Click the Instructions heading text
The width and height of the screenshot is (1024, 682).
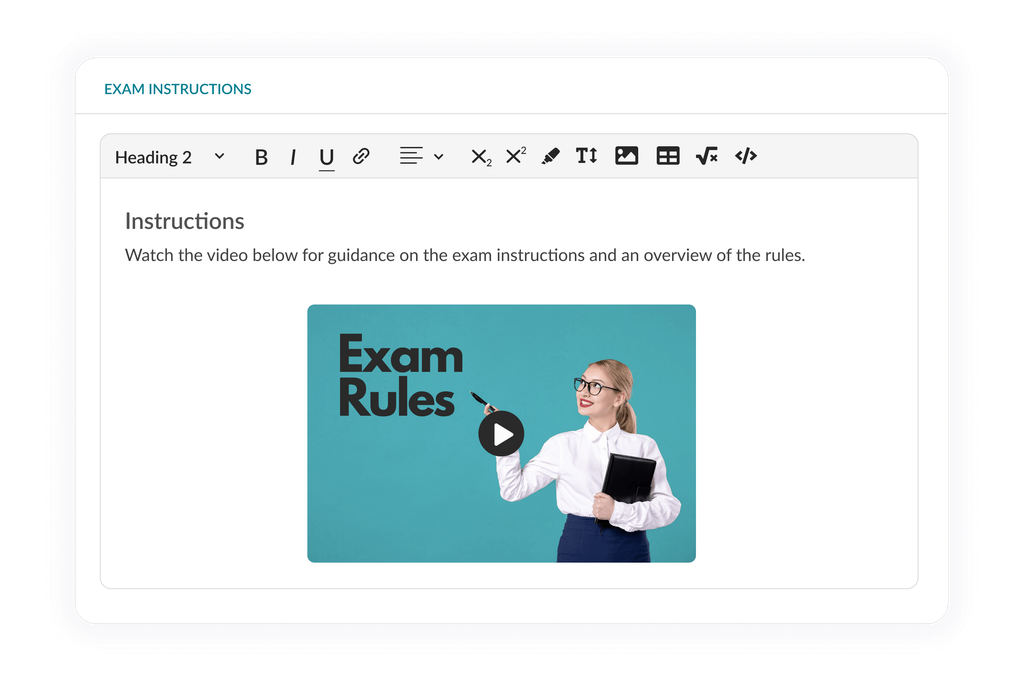click(x=184, y=221)
